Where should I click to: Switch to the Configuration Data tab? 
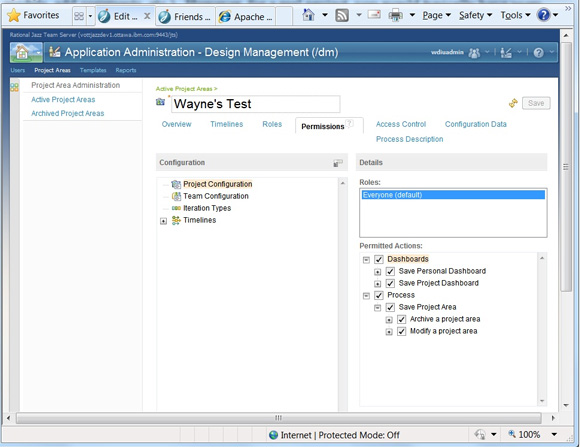476,124
